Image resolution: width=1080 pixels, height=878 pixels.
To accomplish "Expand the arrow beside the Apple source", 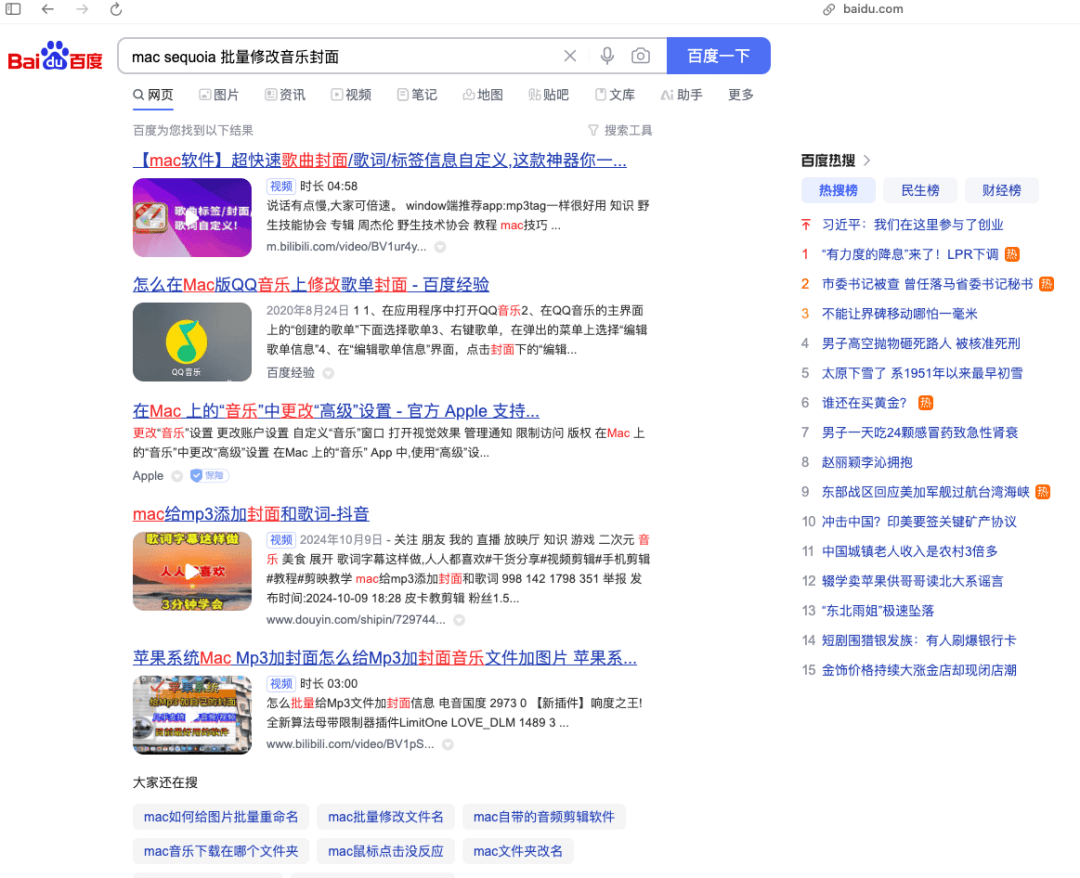I will (177, 476).
